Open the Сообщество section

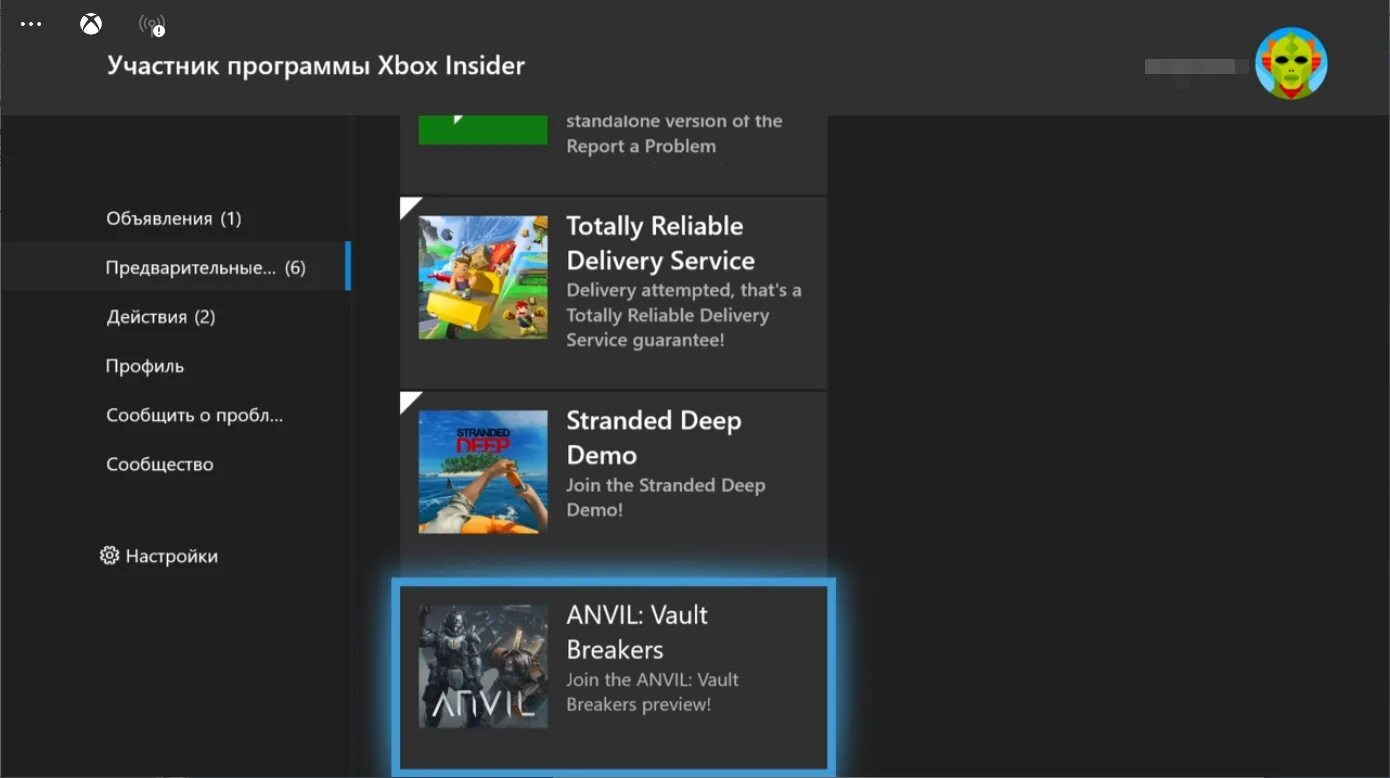[160, 464]
